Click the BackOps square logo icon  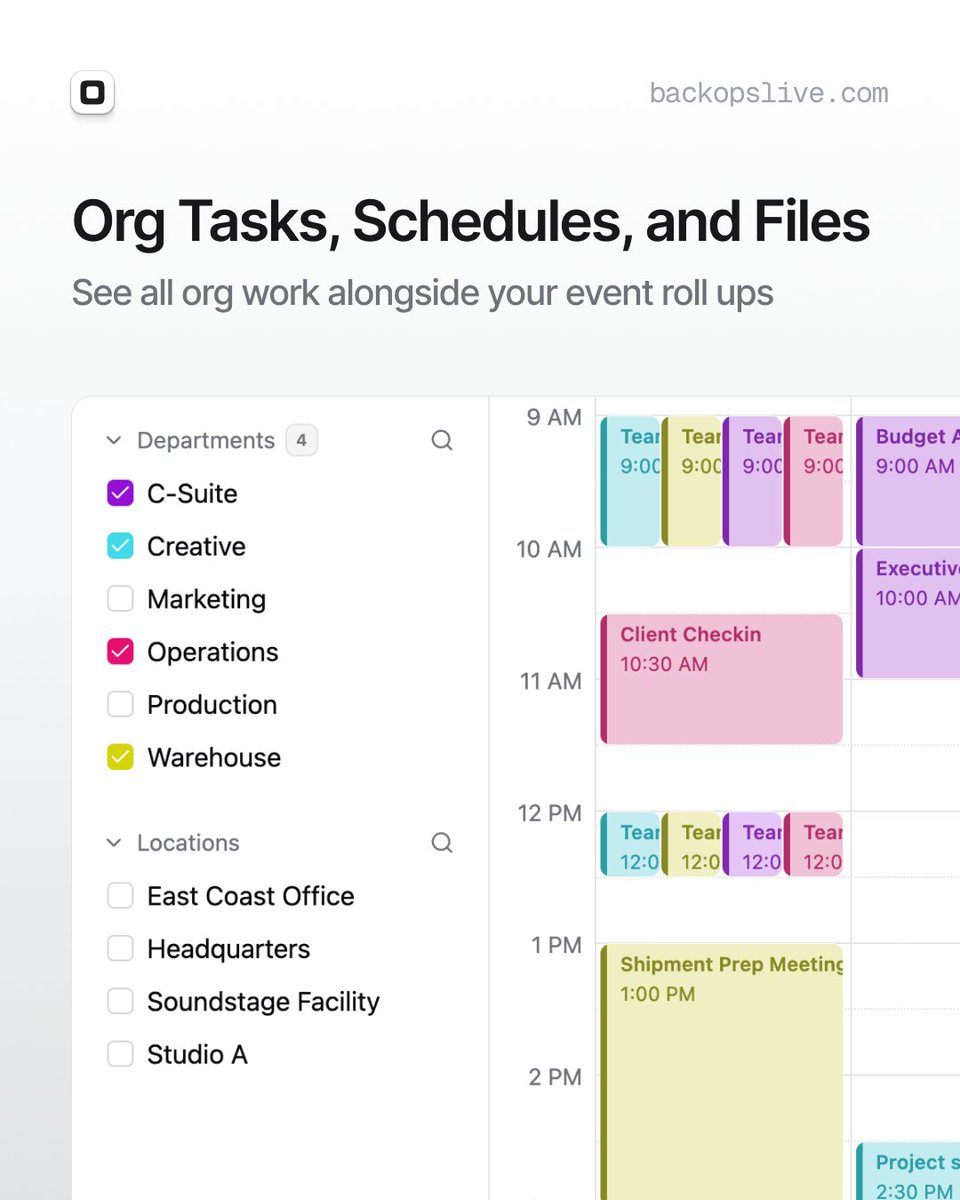(92, 93)
